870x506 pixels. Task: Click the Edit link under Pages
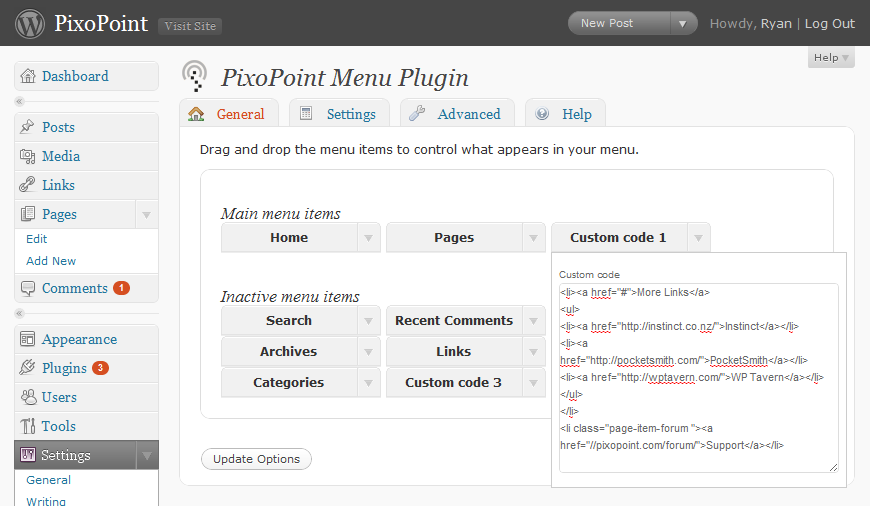pos(37,239)
